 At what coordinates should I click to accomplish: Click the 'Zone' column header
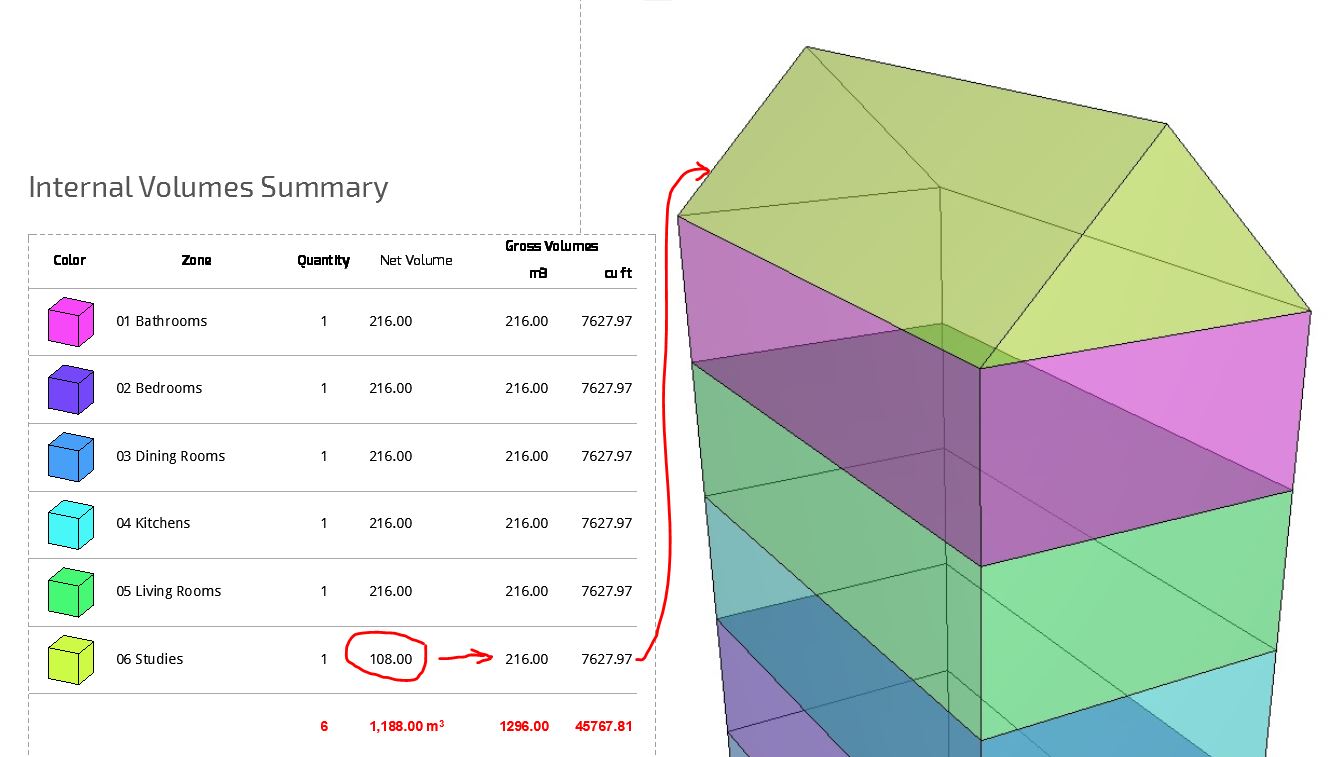tap(196, 260)
